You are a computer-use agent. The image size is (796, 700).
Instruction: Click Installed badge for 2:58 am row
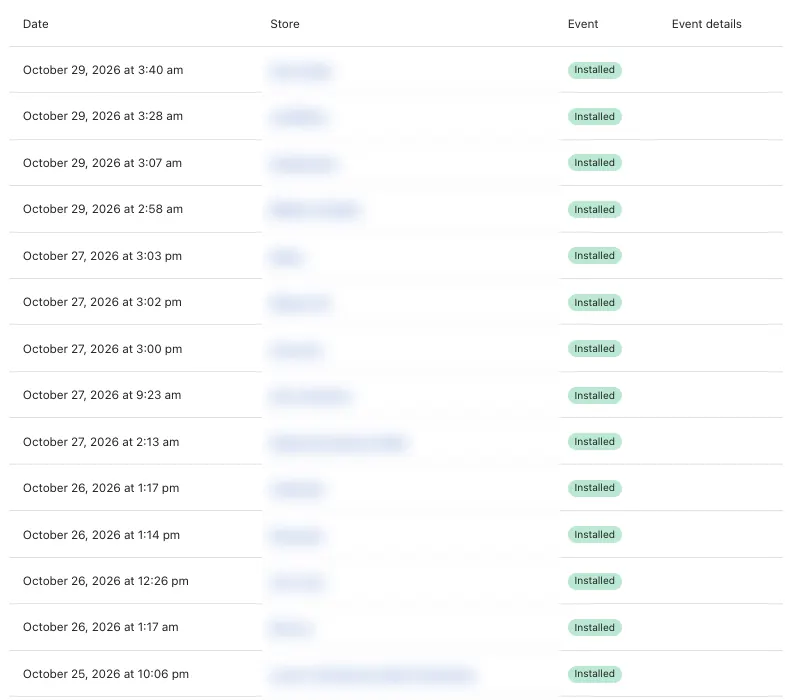[594, 210]
